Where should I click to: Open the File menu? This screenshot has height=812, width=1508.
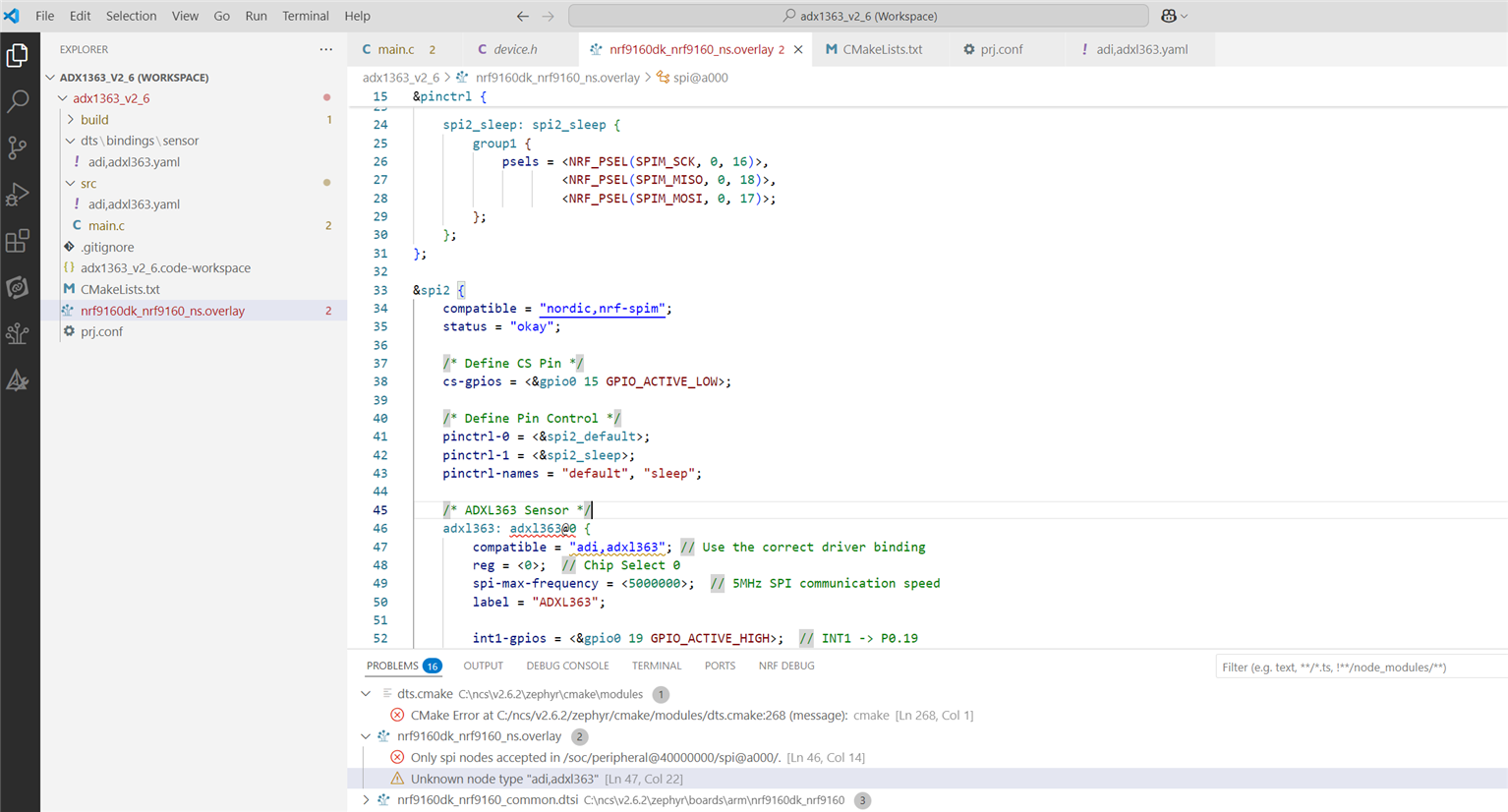click(45, 16)
